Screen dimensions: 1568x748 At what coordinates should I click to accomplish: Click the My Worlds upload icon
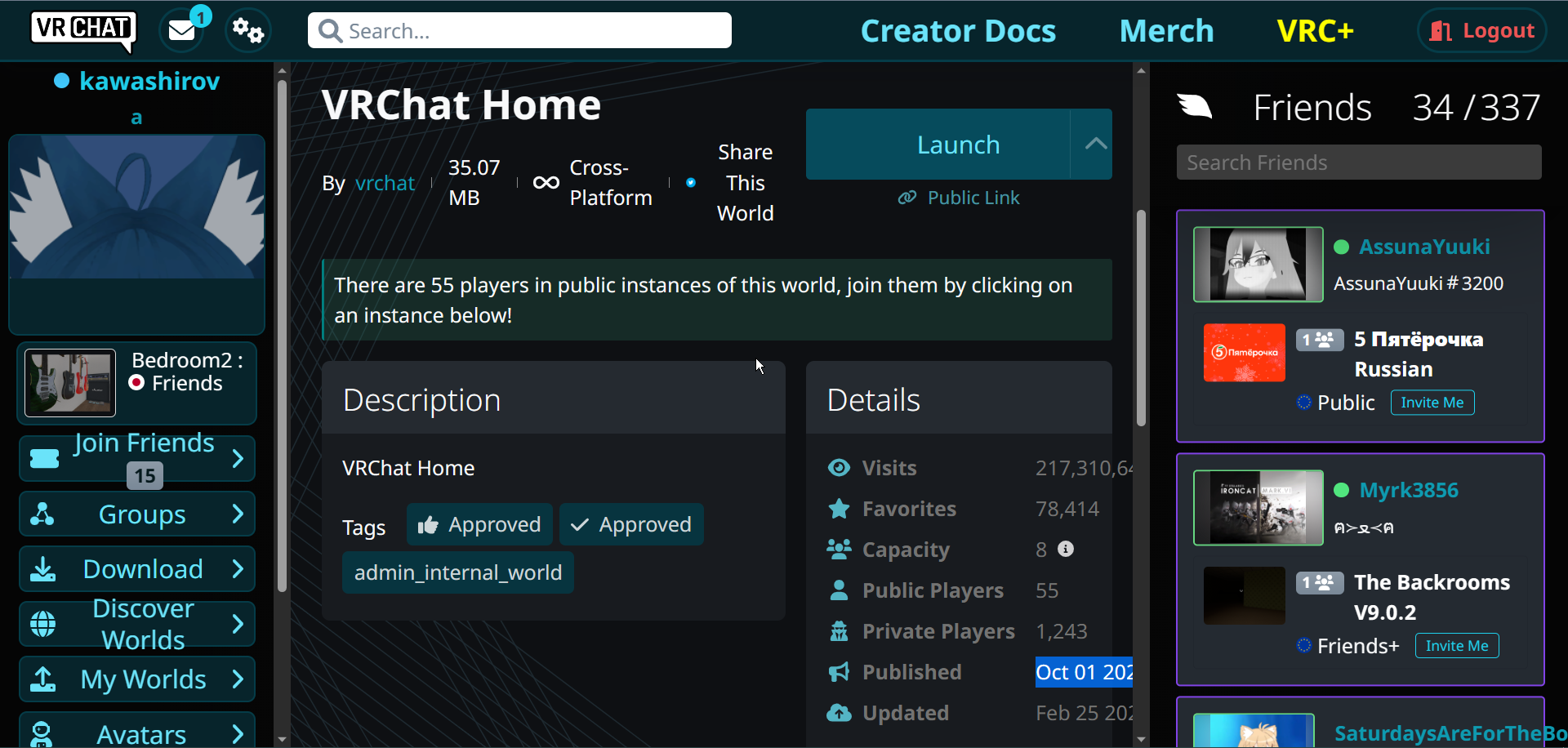pyautogui.click(x=42, y=679)
